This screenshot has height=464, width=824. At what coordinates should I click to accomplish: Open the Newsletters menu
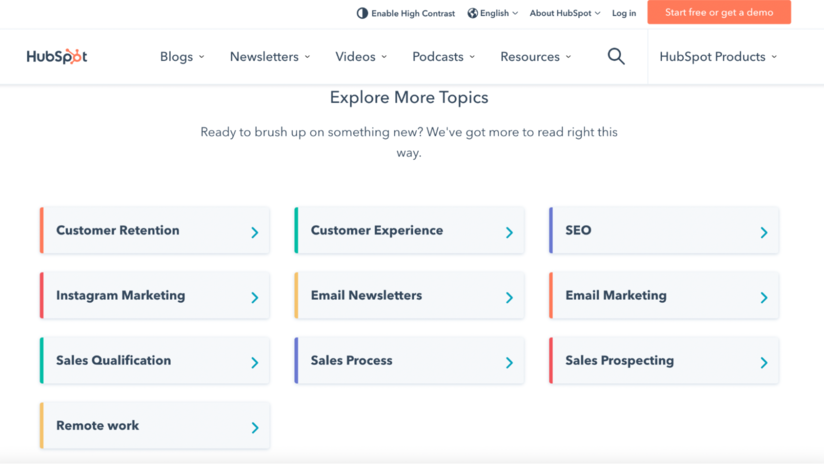270,57
